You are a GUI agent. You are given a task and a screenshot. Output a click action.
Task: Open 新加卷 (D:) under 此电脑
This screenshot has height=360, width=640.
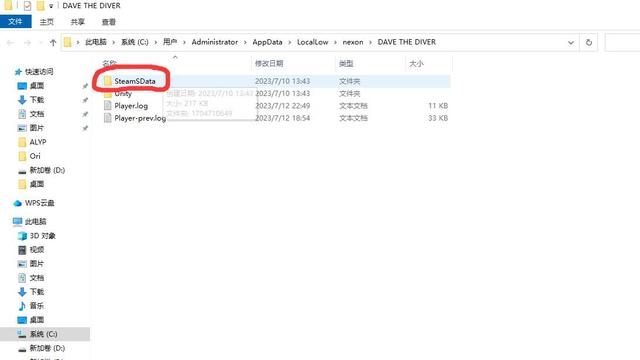pos(47,348)
